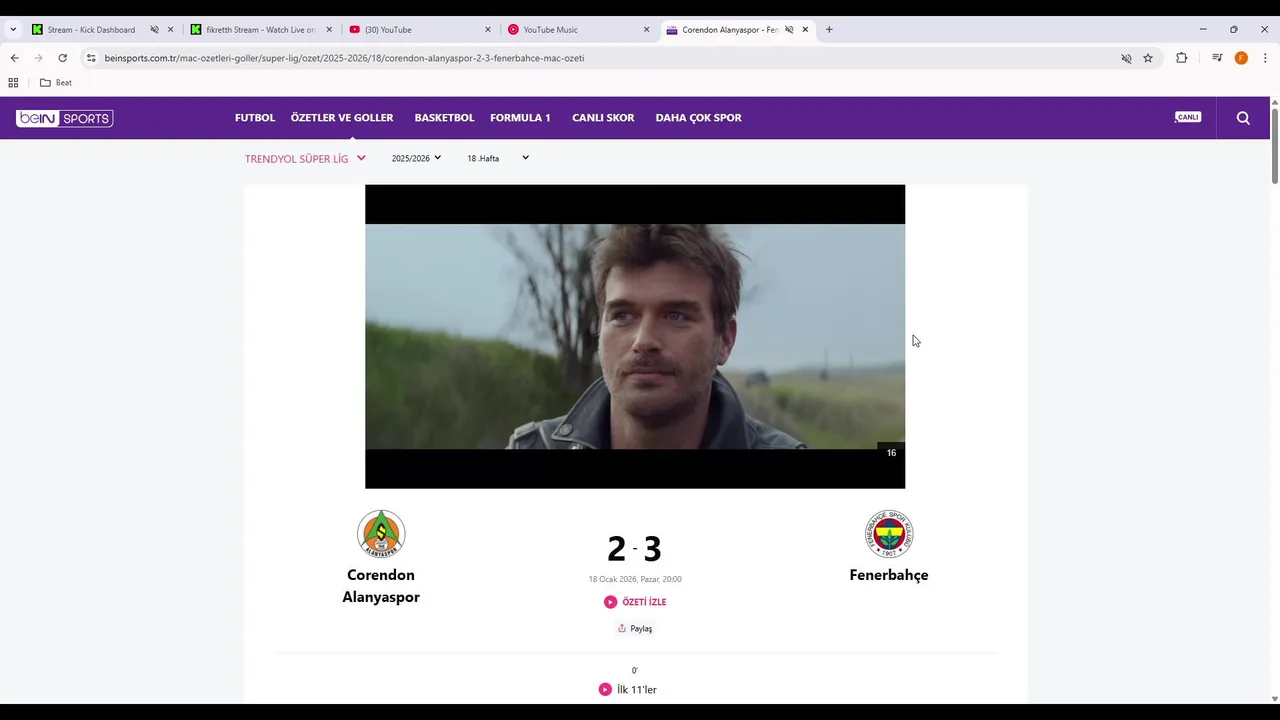Close the Corendon Alanyaspor tab
This screenshot has height=720, width=1280.
pos(805,30)
